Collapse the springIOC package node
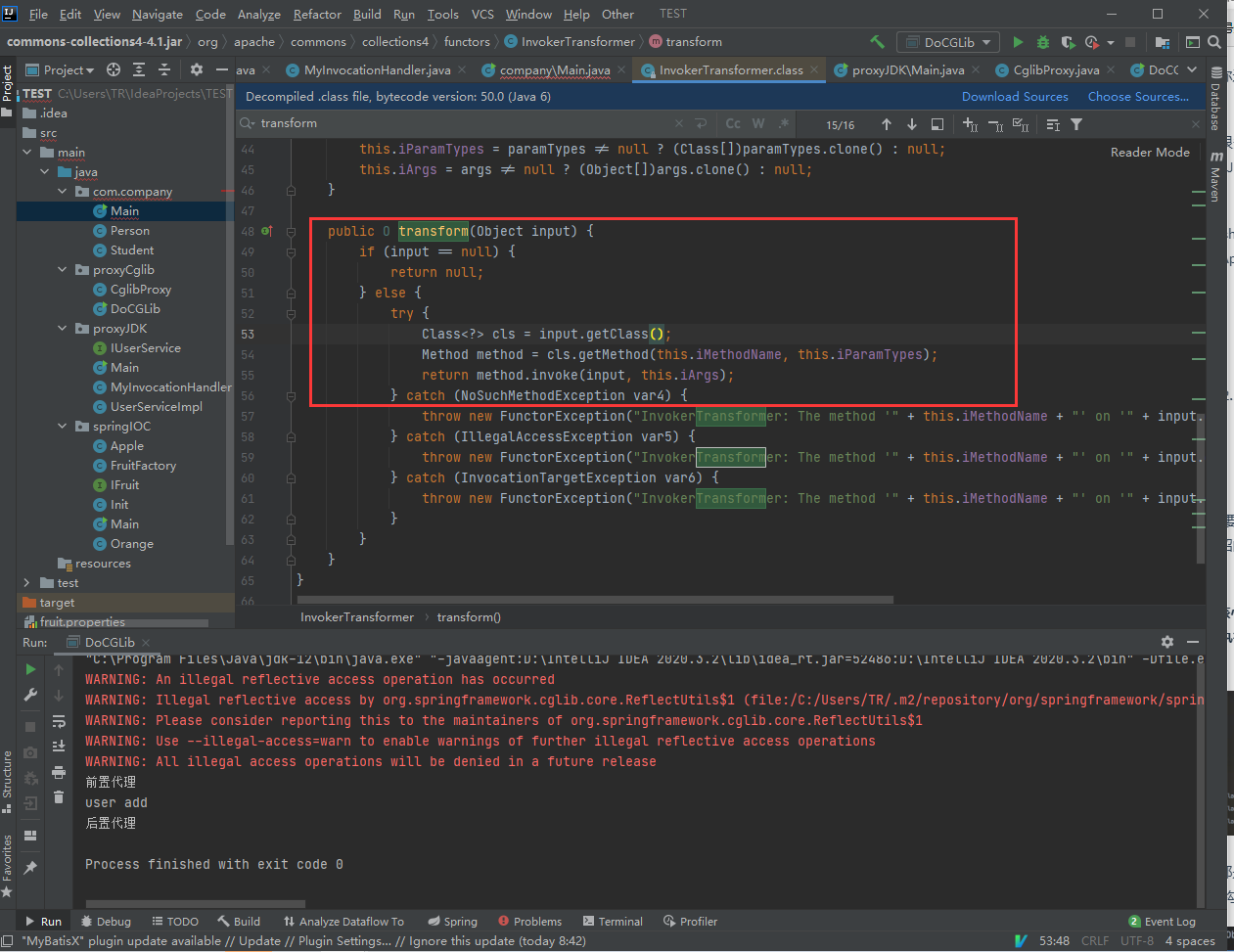Viewport: 1234px width, 952px height. click(64, 427)
